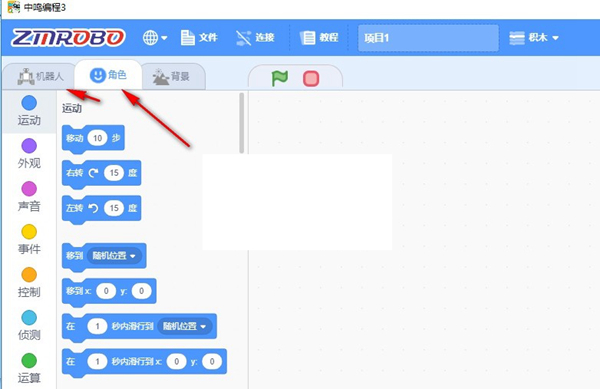Click the block palette scrollbar
Screen dimensions: 600x389
pyautogui.click(x=241, y=123)
